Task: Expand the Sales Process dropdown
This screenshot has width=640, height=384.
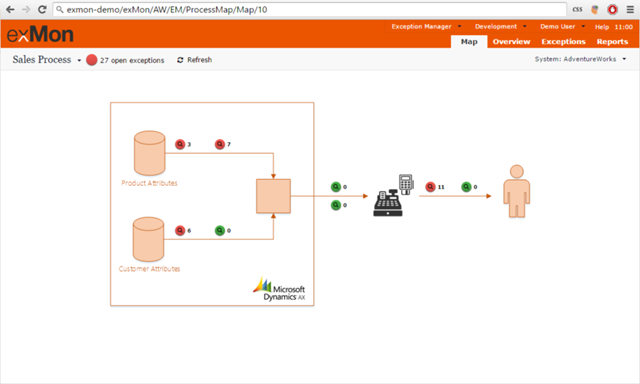Action: click(x=47, y=60)
